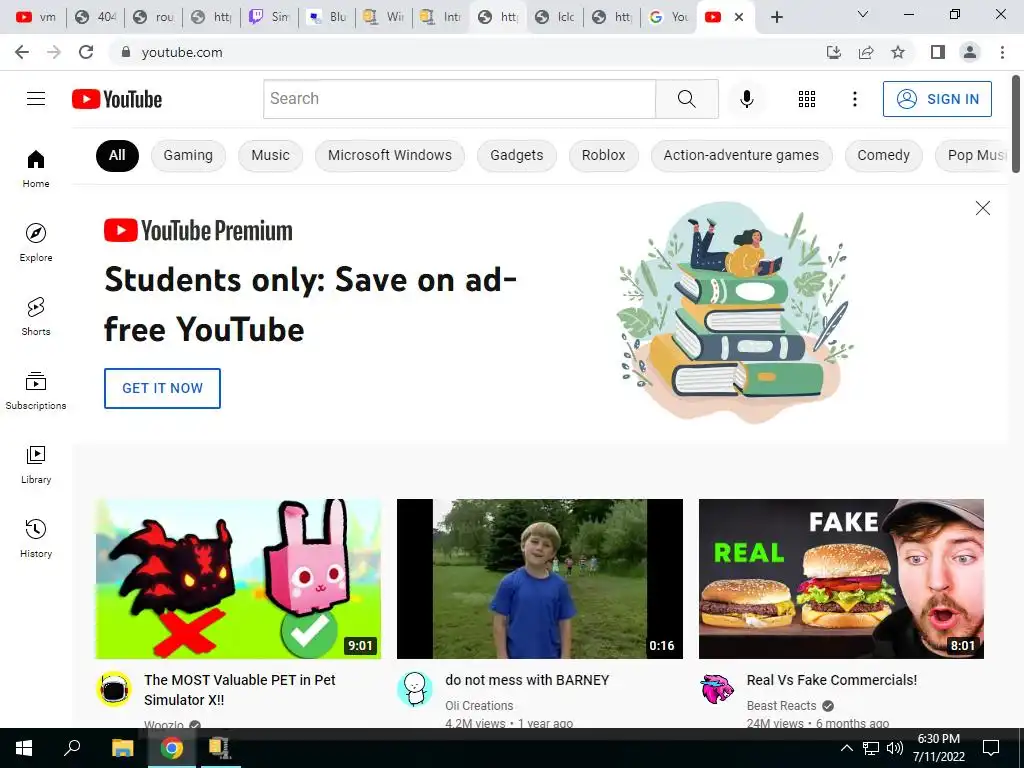Click Beast Reacts channel name

[x=781, y=706]
